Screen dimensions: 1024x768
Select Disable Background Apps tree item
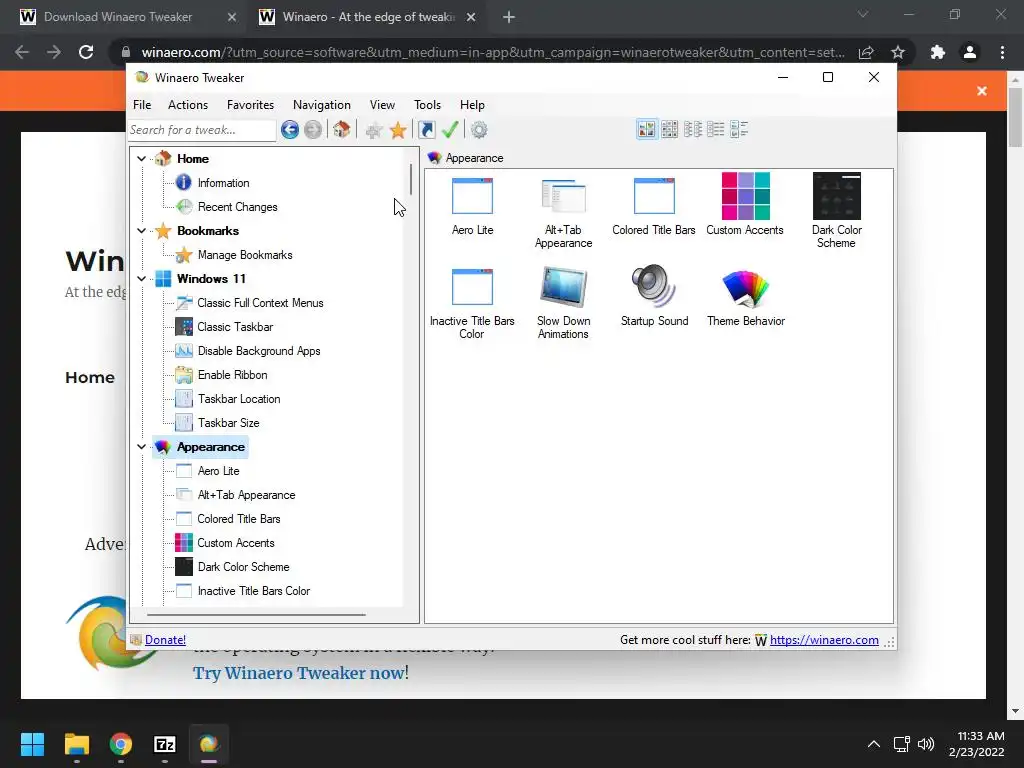[259, 351]
